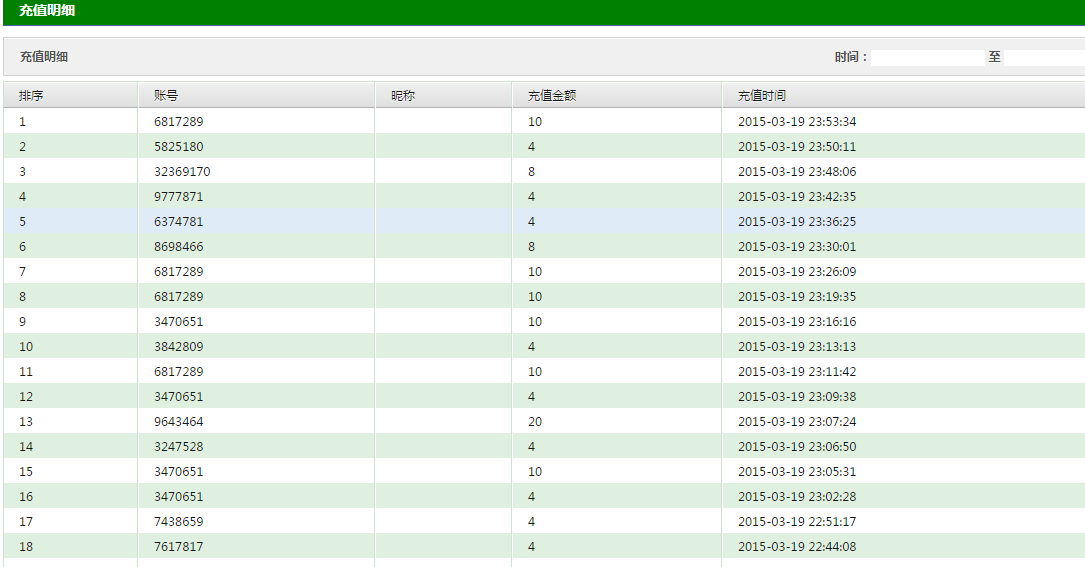Screen dimensions: 1085x567
Task: Select timestamp 2015-03-19 23:53:34
Action: pyautogui.click(x=797, y=122)
